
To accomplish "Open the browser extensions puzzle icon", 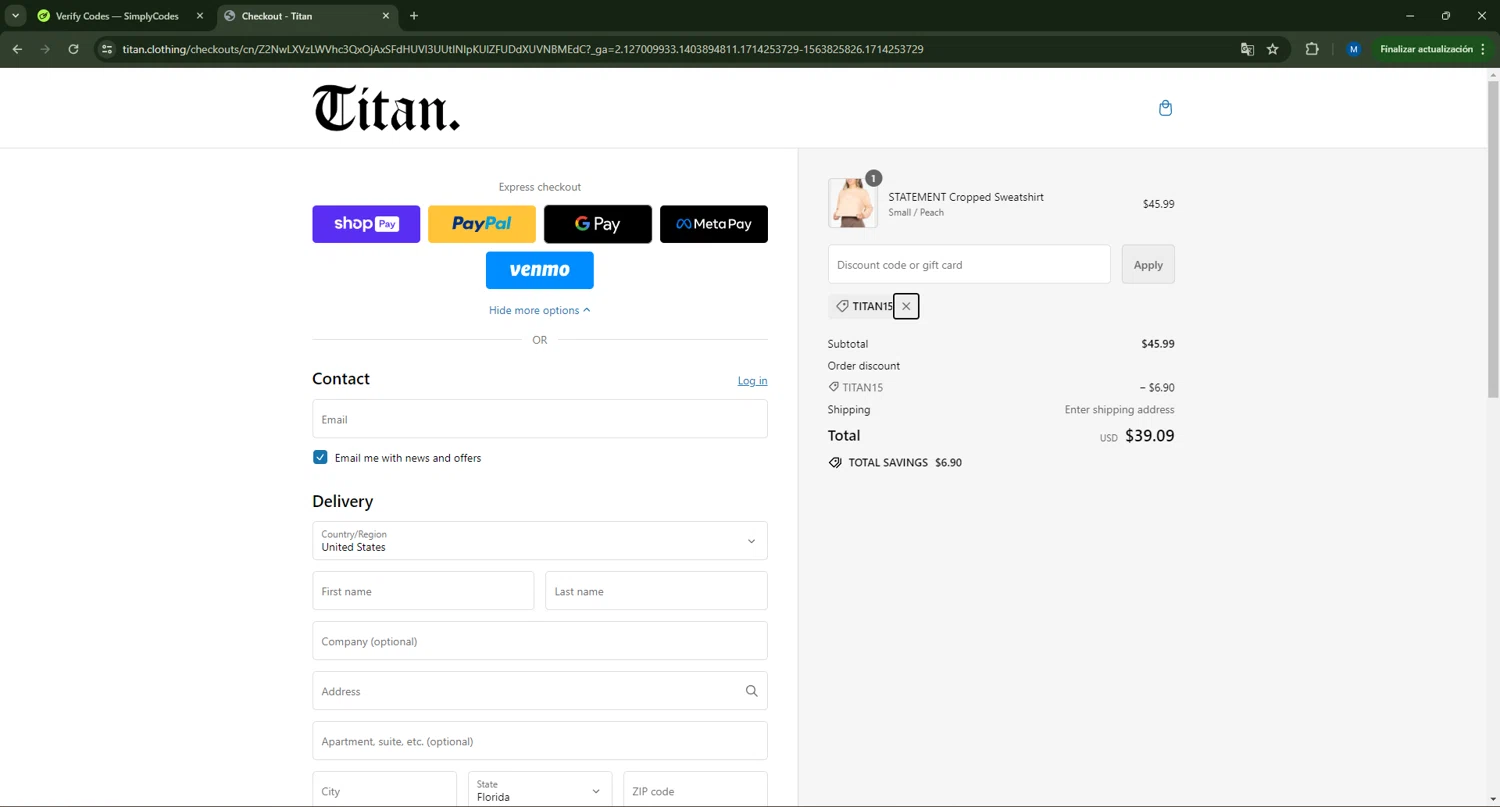I will click(x=1312, y=49).
